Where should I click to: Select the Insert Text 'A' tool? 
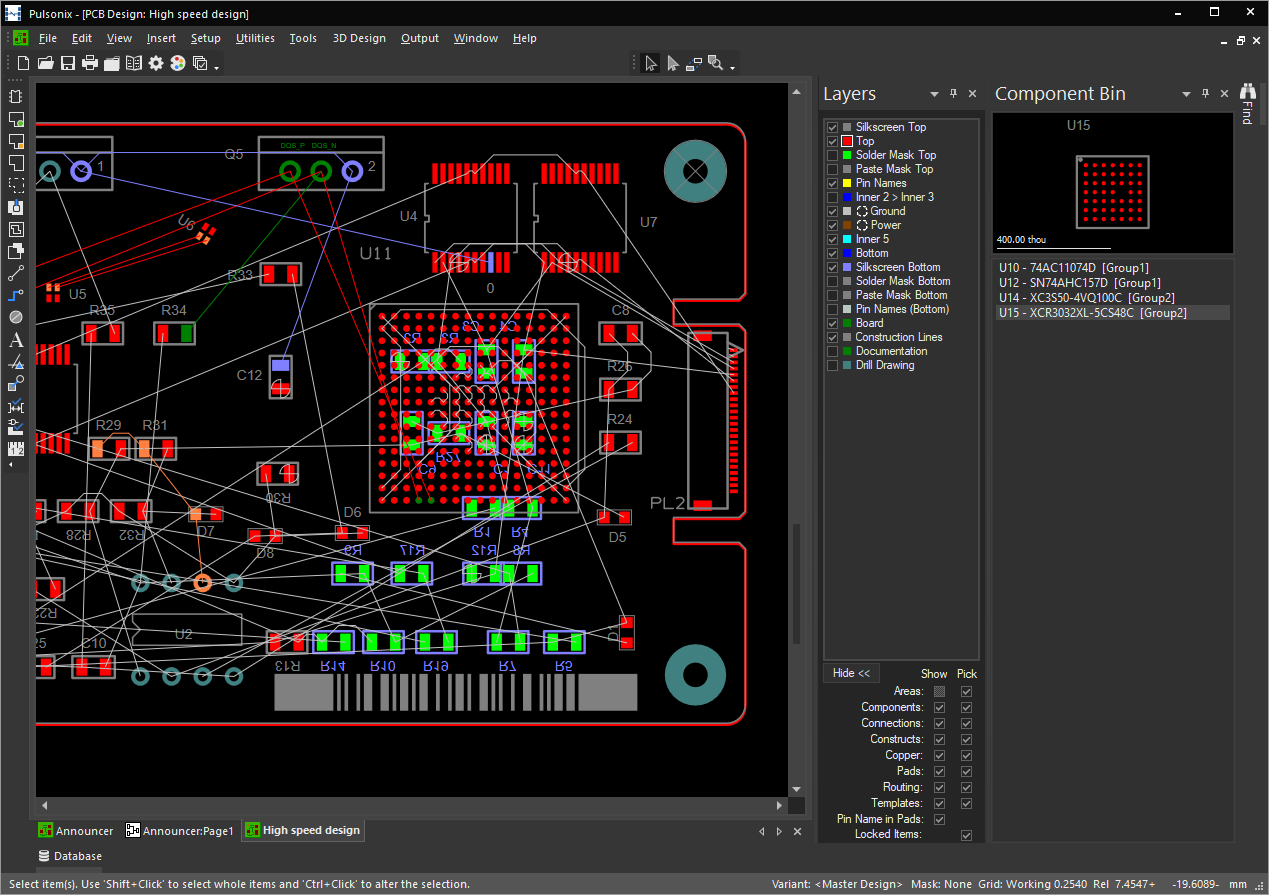tap(16, 339)
